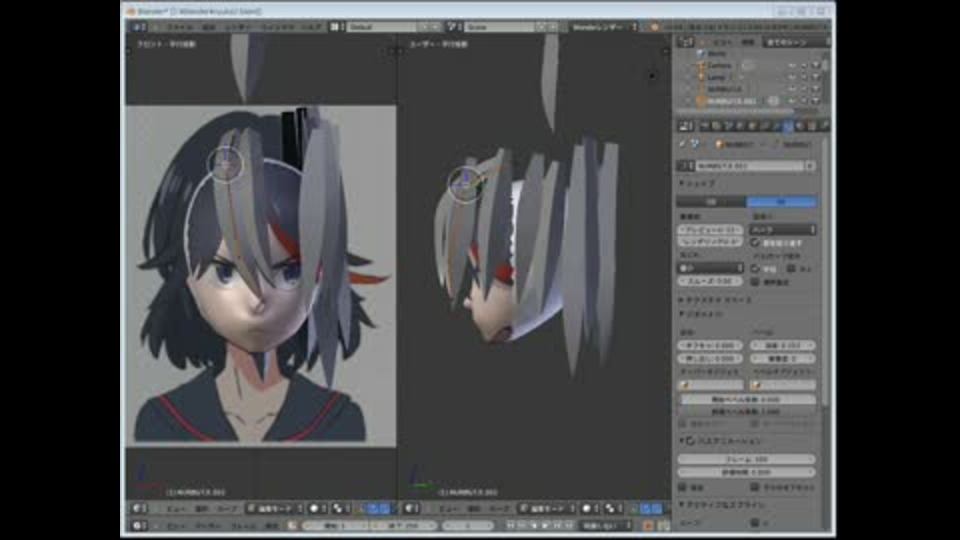
Task: Switch to the Texture properties tab icon
Action: [812, 126]
